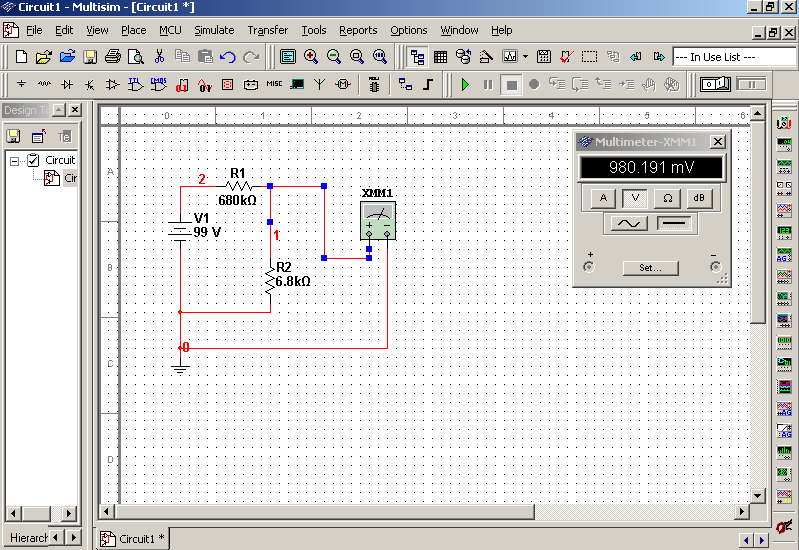Open the Place menu
This screenshot has width=799, height=550.
point(134,31)
